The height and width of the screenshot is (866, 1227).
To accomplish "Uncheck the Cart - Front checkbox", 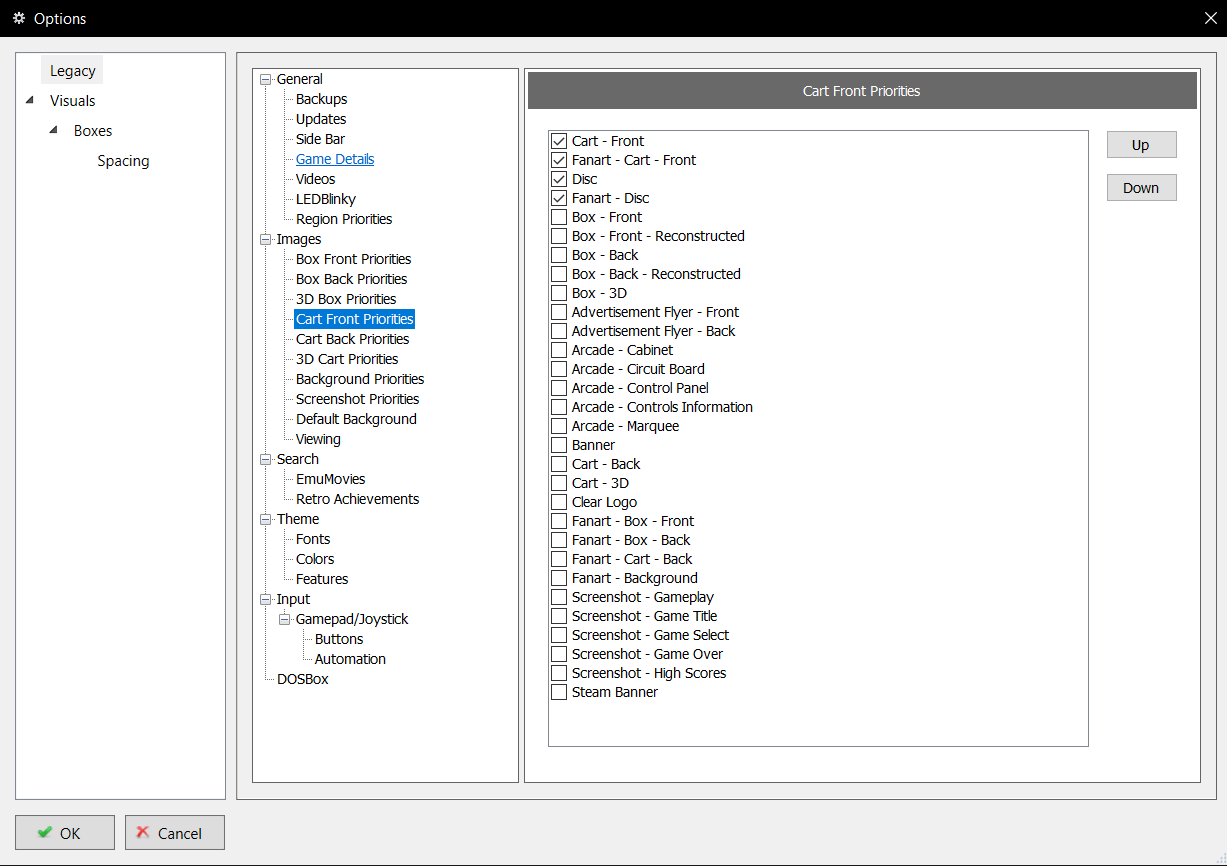I will coord(559,141).
